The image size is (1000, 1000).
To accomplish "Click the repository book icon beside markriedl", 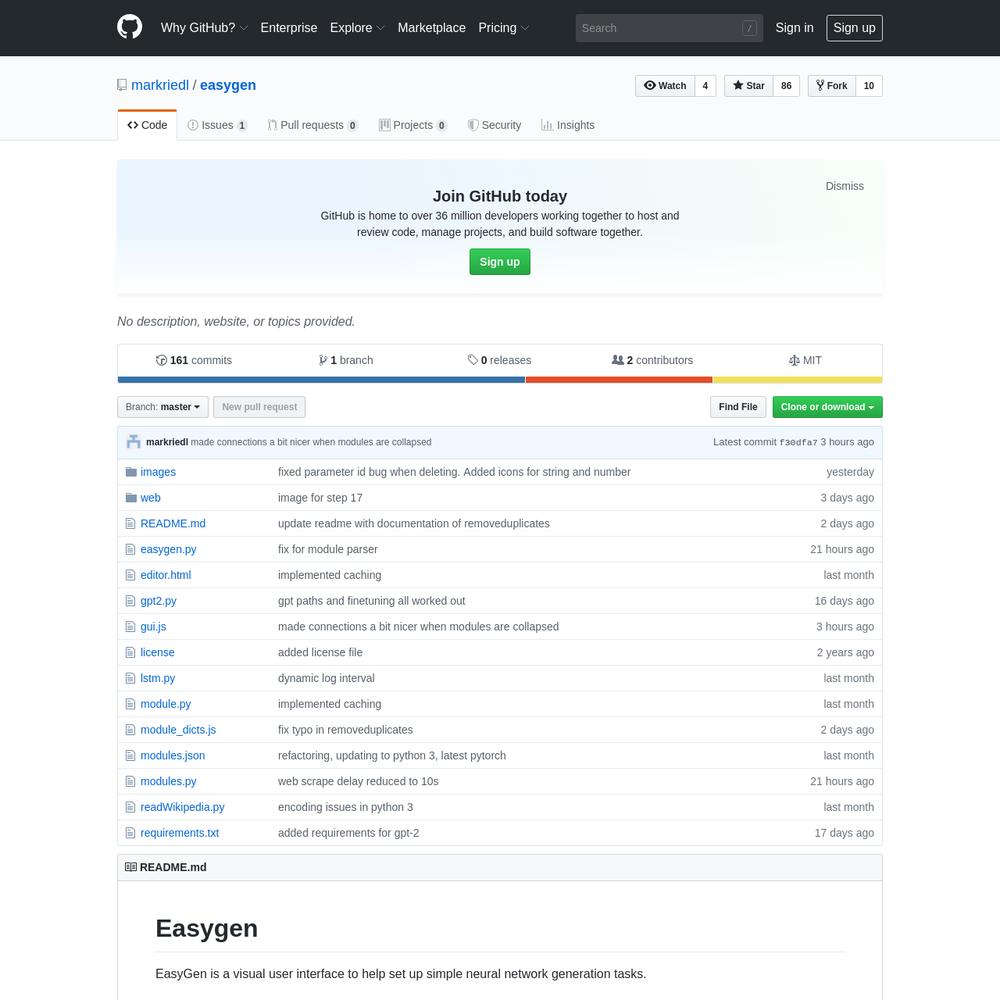I will click(x=122, y=85).
